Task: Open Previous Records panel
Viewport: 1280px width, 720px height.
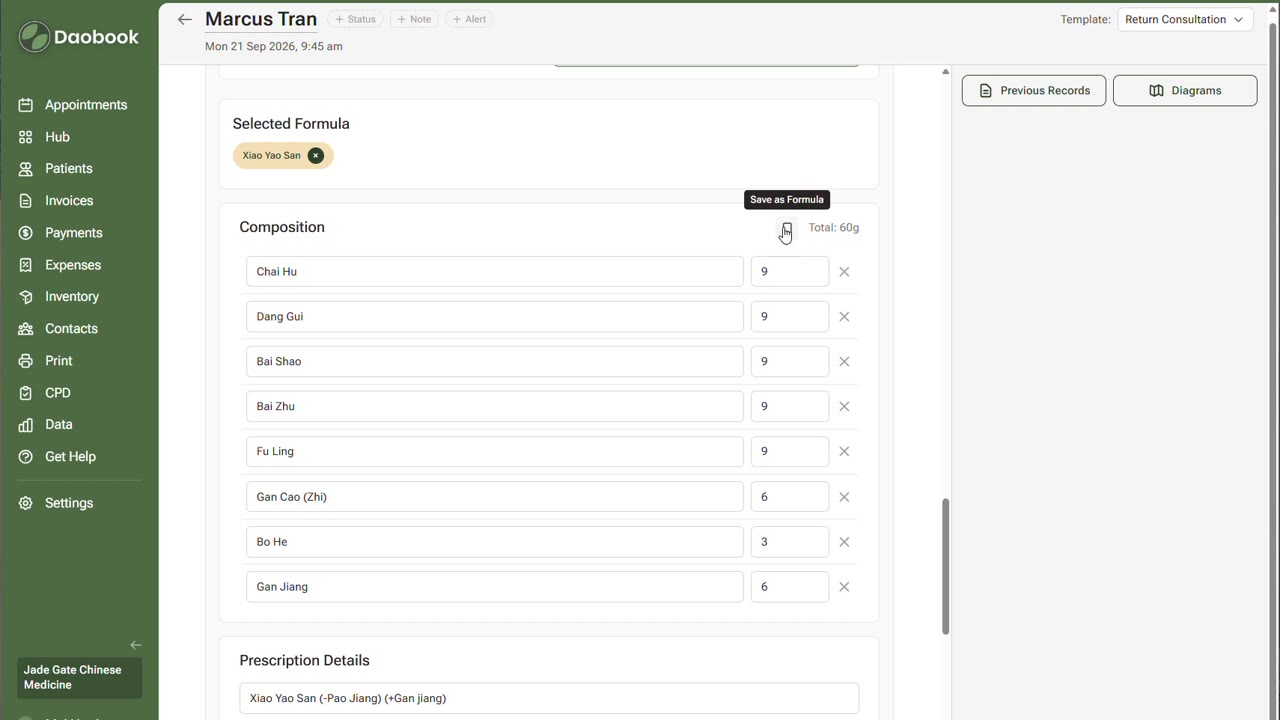Action: [1034, 90]
